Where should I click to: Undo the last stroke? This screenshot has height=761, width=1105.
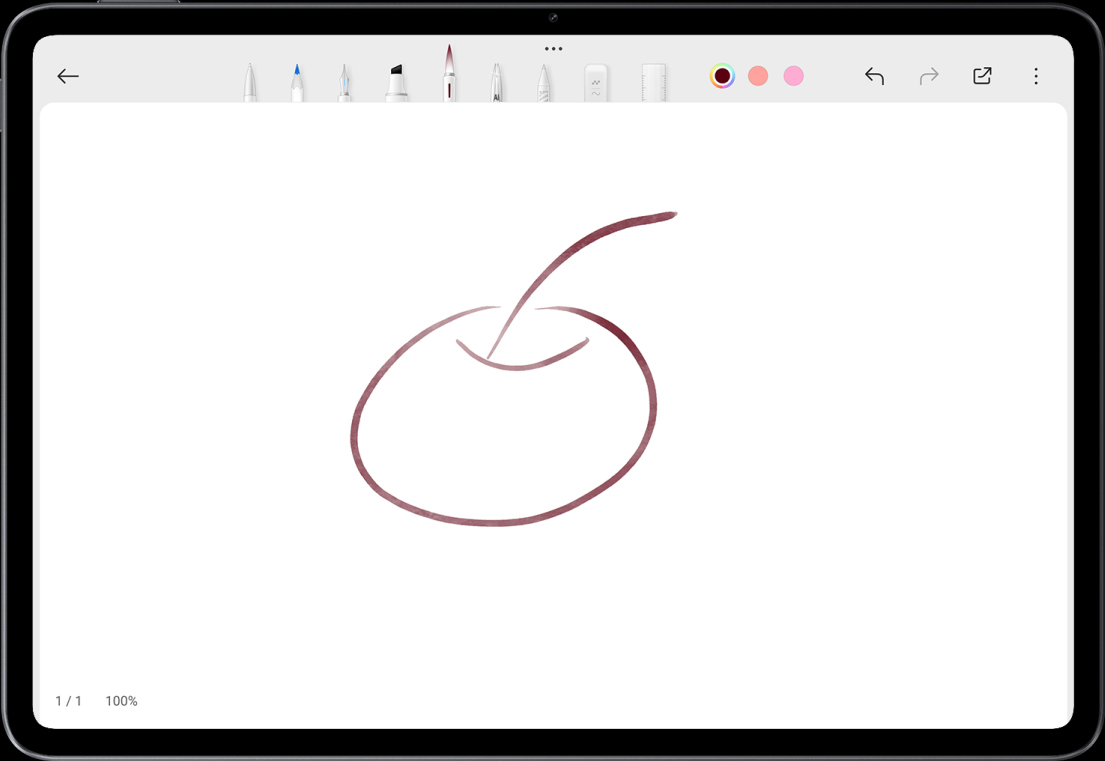click(x=875, y=76)
